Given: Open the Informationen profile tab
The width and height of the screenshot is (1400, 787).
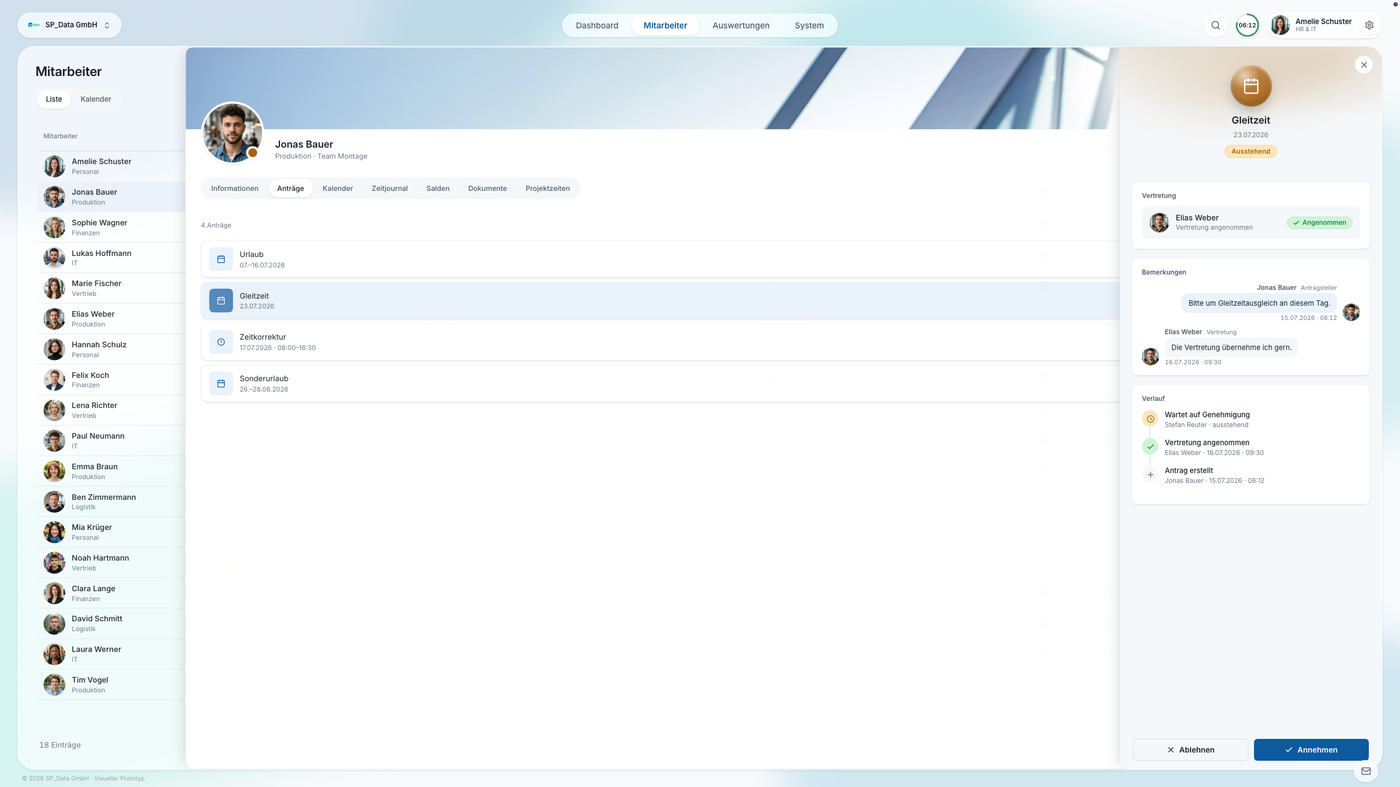Looking at the screenshot, I should click(x=234, y=188).
